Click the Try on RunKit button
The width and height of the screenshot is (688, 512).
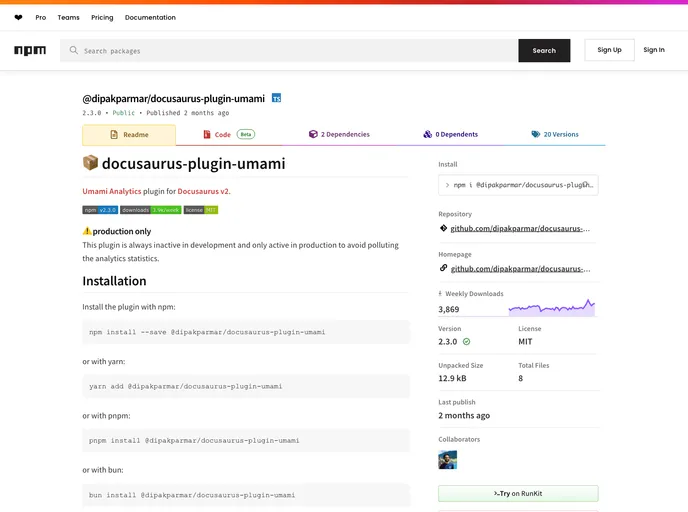pyautogui.click(x=518, y=493)
